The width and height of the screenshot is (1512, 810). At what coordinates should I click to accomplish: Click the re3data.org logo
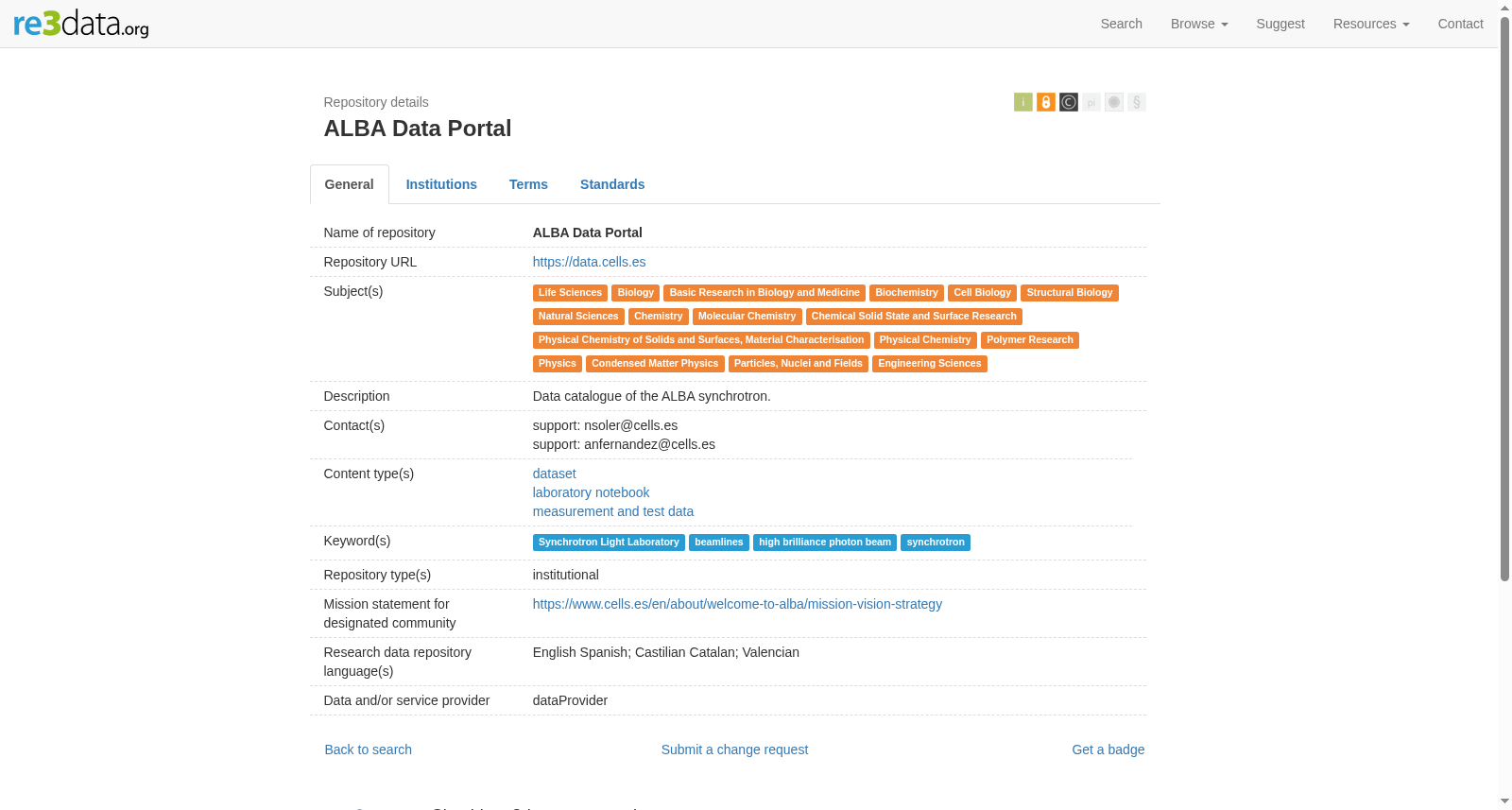[x=81, y=24]
